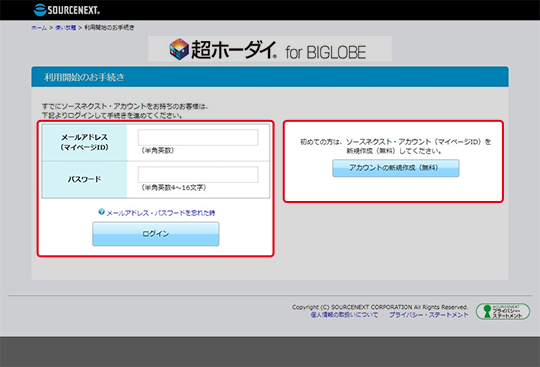Click the Copyright SOURCENEXT CORPORATION text
Screen dimensions: 540x367
click(x=380, y=307)
